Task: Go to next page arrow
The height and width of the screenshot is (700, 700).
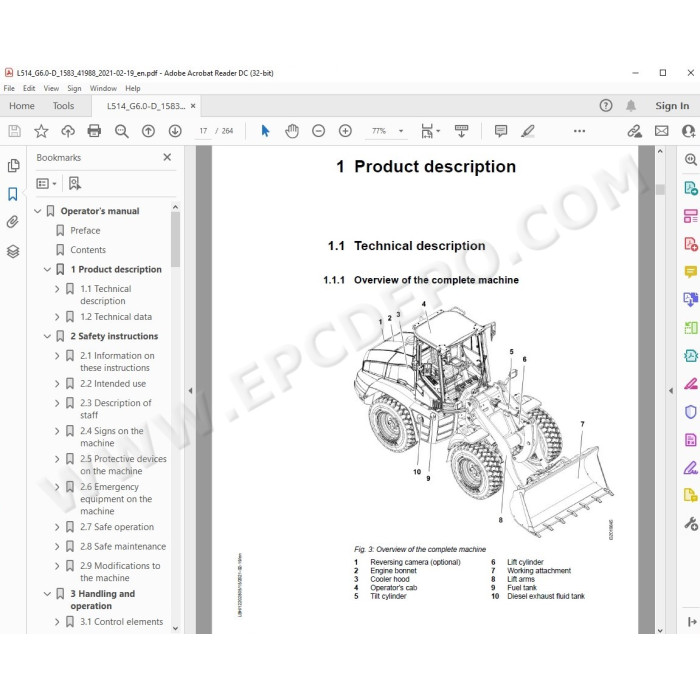Action: click(x=175, y=131)
